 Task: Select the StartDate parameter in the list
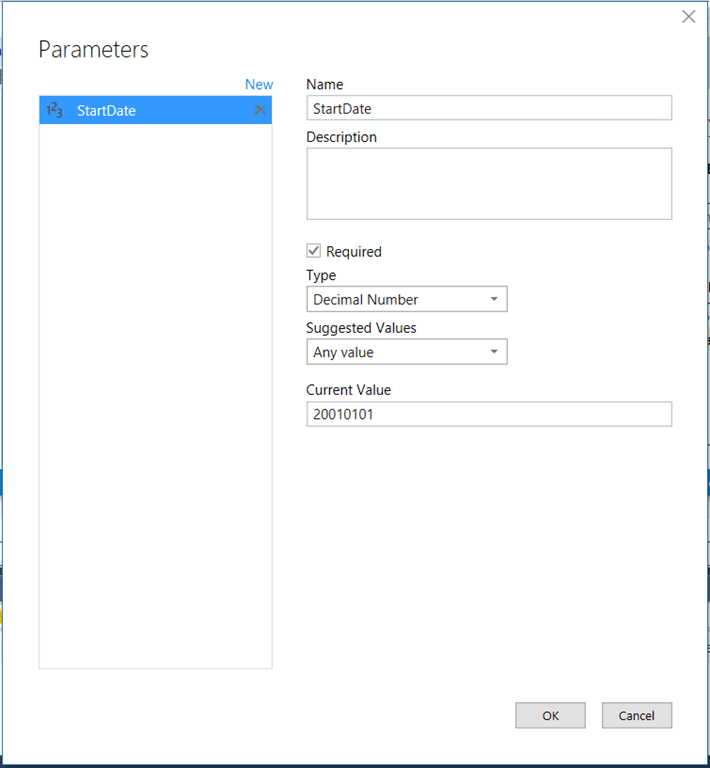pyautogui.click(x=156, y=110)
